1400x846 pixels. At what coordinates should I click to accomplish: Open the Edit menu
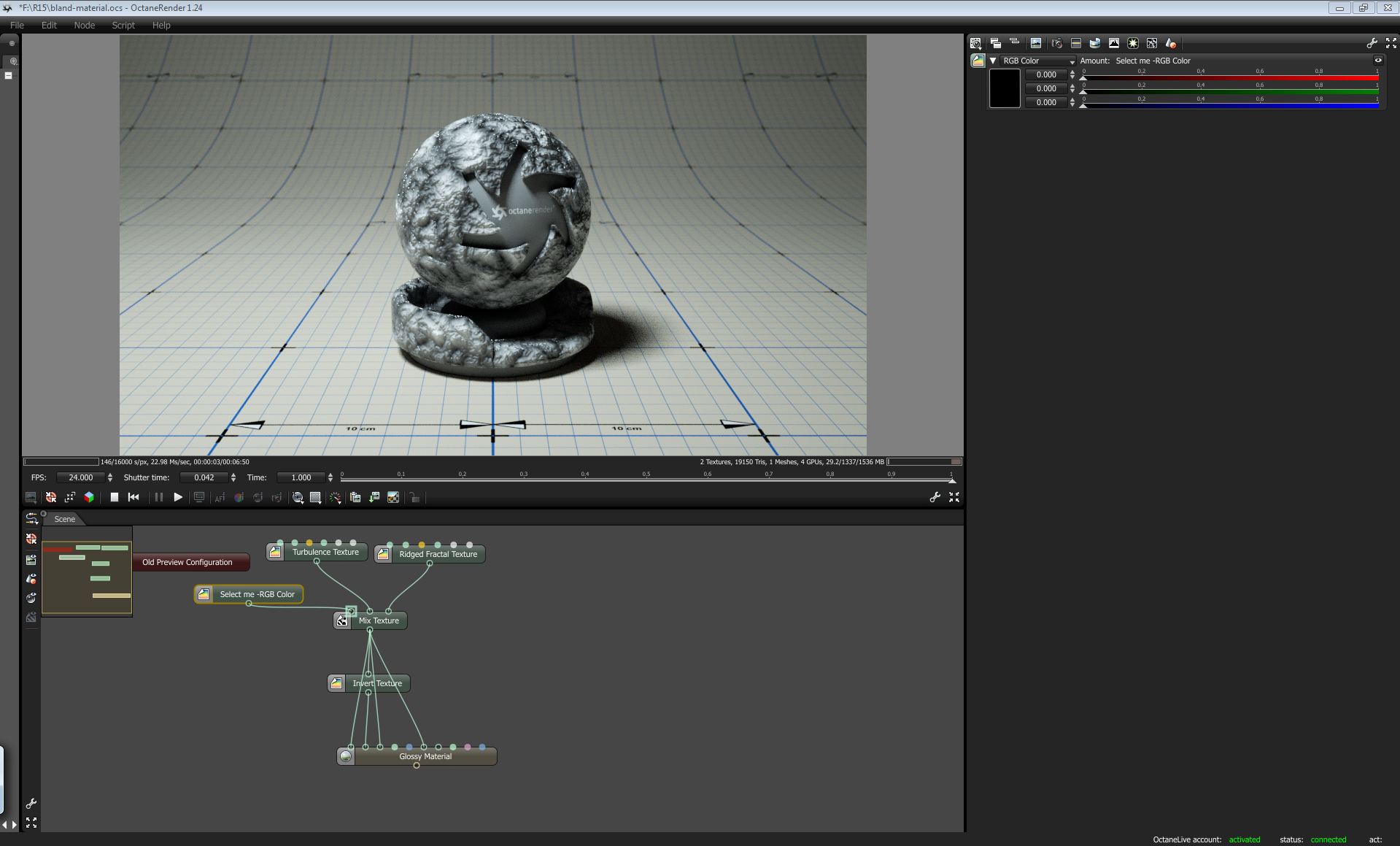(x=49, y=25)
